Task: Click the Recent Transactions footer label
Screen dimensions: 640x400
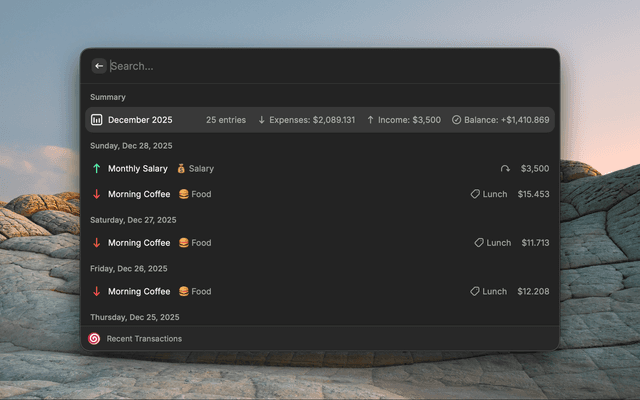Action: point(144,339)
